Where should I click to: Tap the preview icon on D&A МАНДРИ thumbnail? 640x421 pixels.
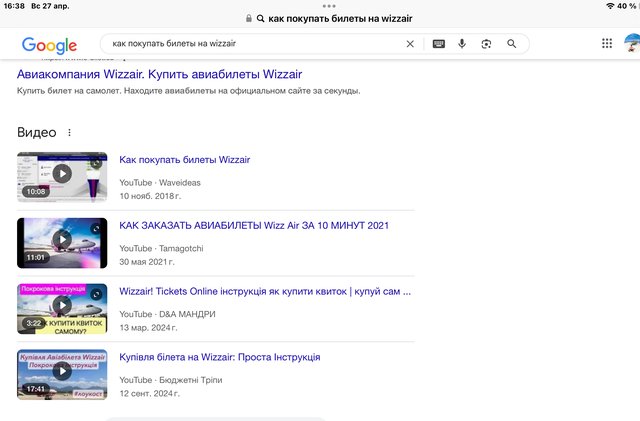click(96, 294)
